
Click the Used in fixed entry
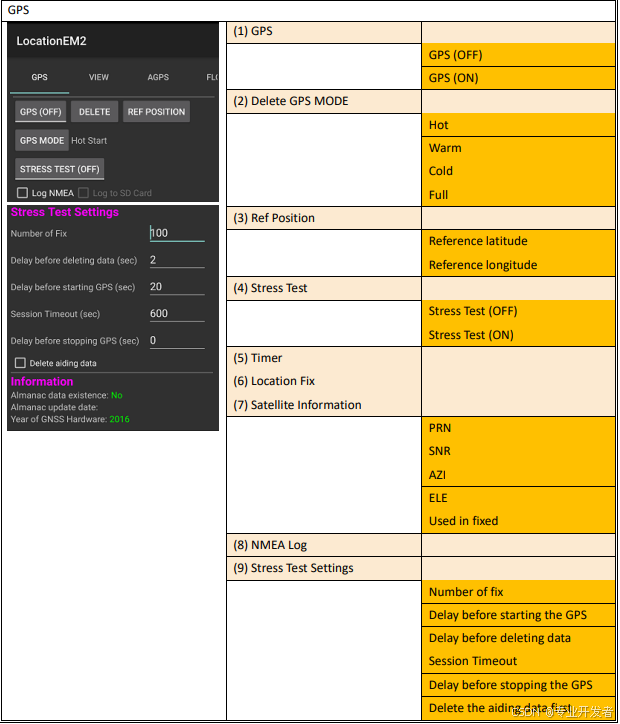pyautogui.click(x=463, y=521)
